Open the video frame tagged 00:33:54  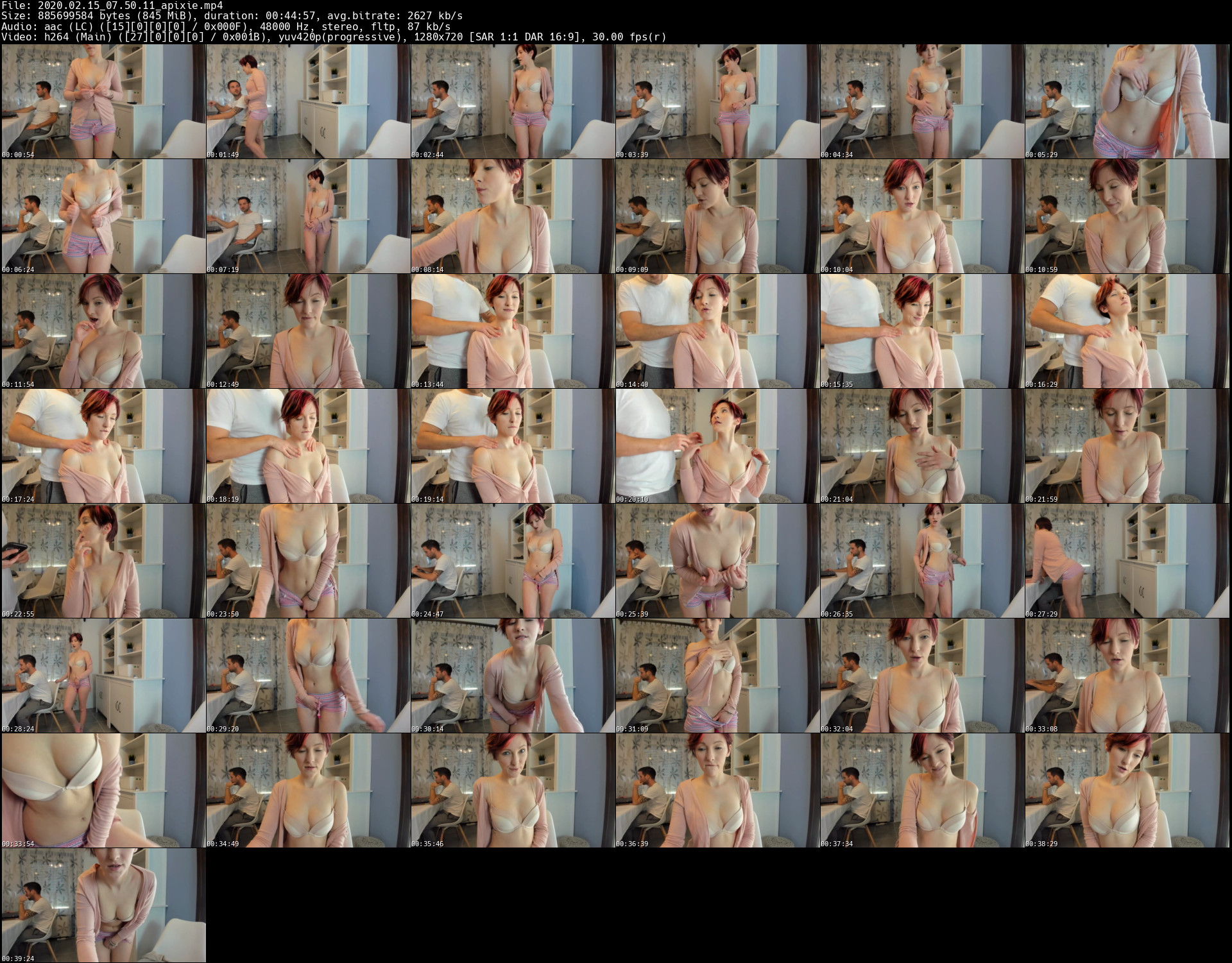point(103,790)
